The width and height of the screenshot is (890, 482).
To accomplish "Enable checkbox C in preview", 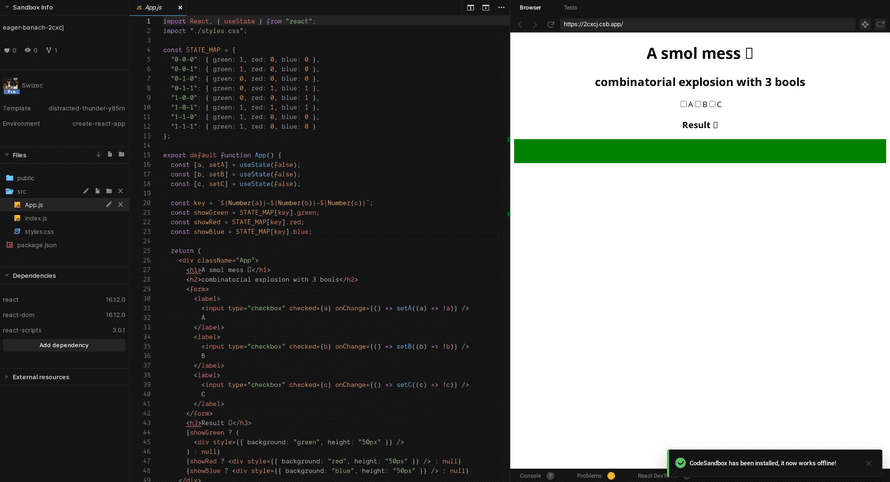I will click(x=712, y=104).
